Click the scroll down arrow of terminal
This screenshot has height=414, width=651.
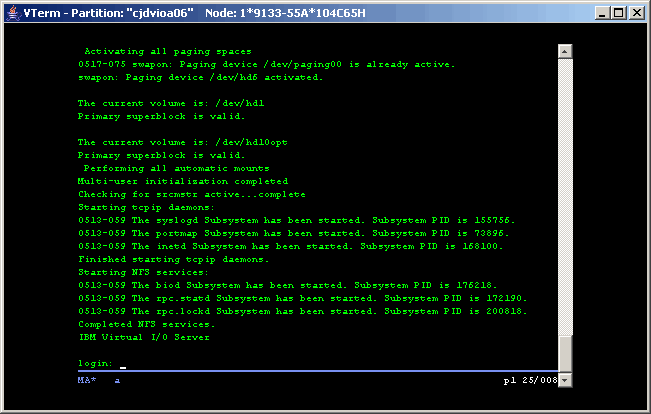565,379
